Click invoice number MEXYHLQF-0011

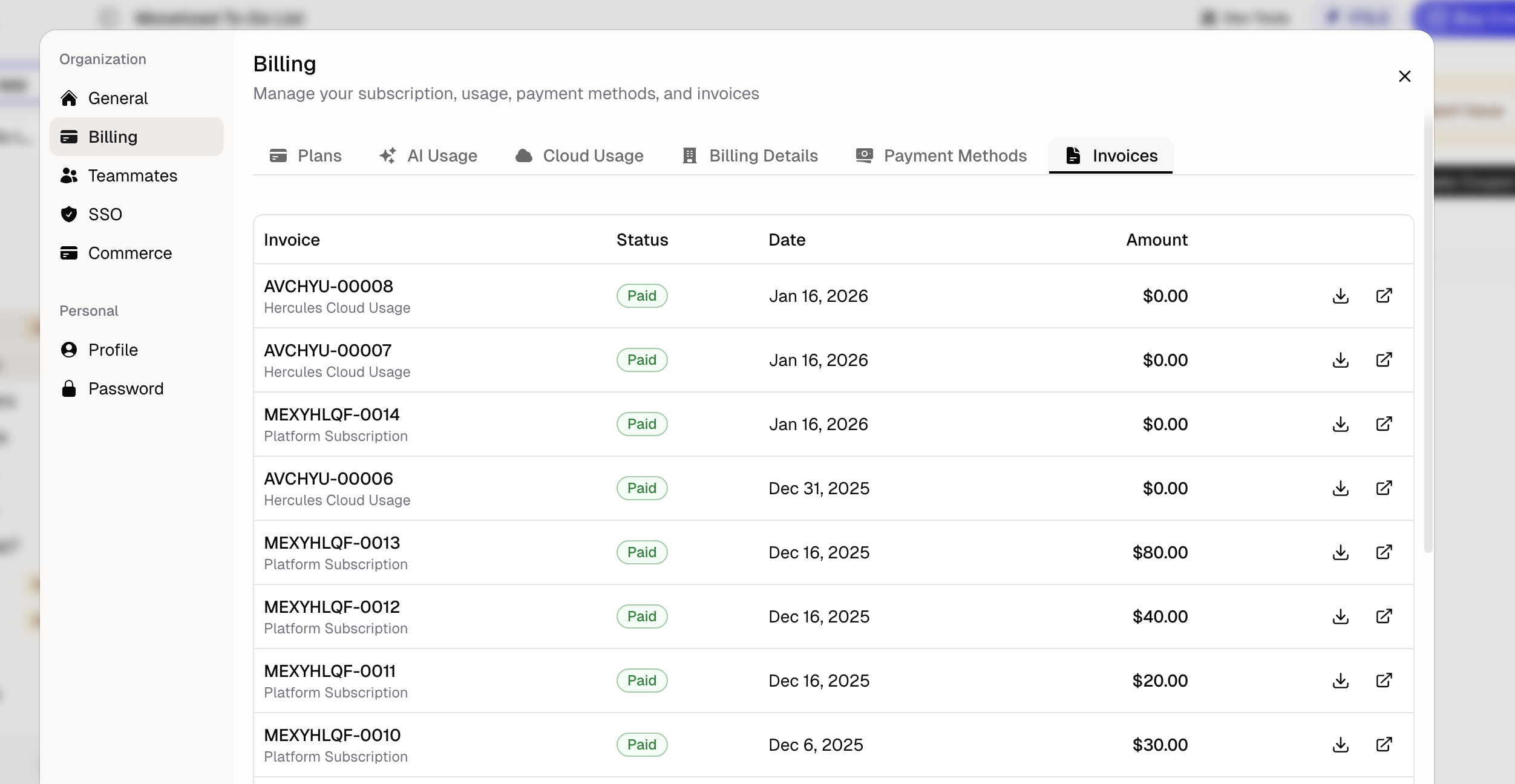330,671
